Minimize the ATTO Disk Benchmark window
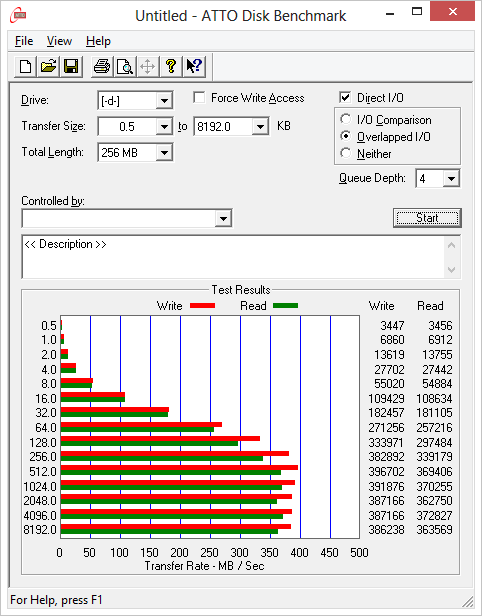Viewport: 482px width, 616px height. [390, 13]
